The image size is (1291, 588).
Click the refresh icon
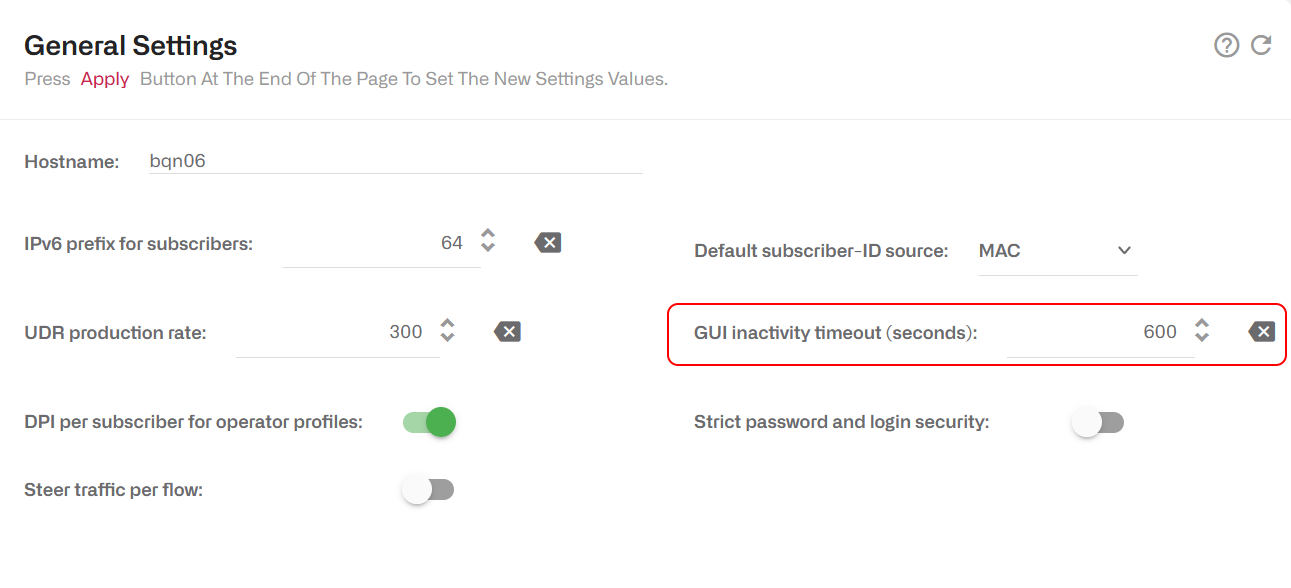coord(1261,45)
